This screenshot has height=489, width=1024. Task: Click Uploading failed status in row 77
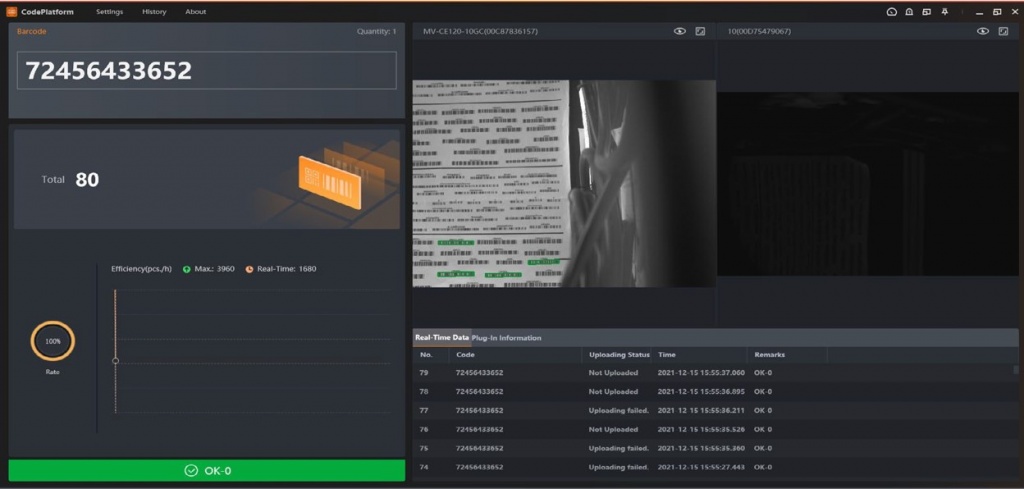pyautogui.click(x=618, y=411)
